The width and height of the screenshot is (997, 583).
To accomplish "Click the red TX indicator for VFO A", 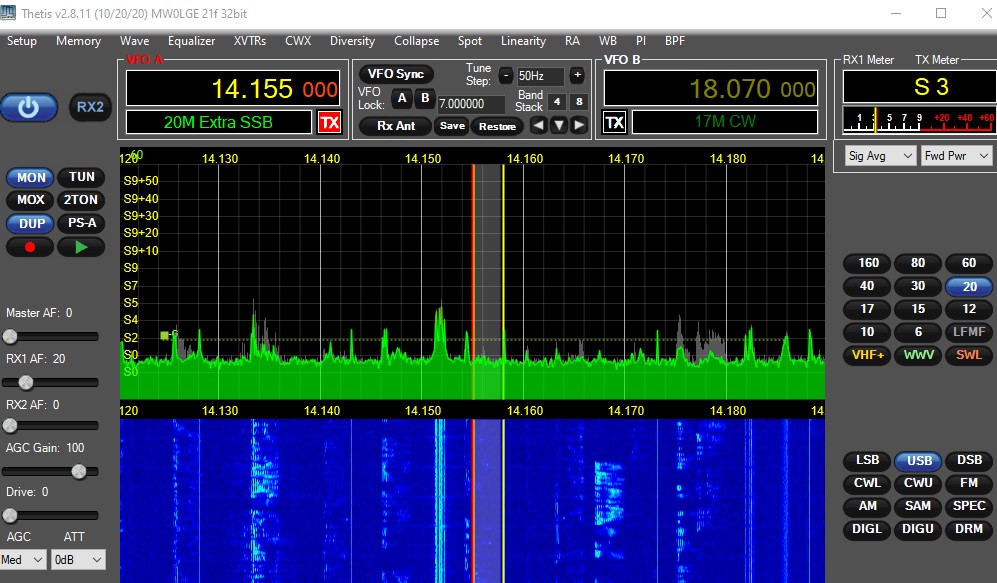I will (x=329, y=122).
